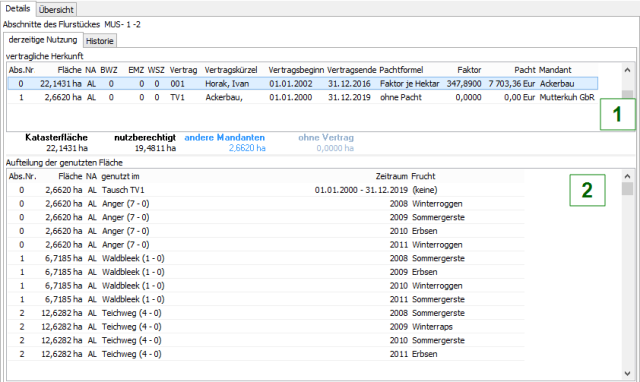Click up arrow of upper table scrollbar

[x=627, y=70]
